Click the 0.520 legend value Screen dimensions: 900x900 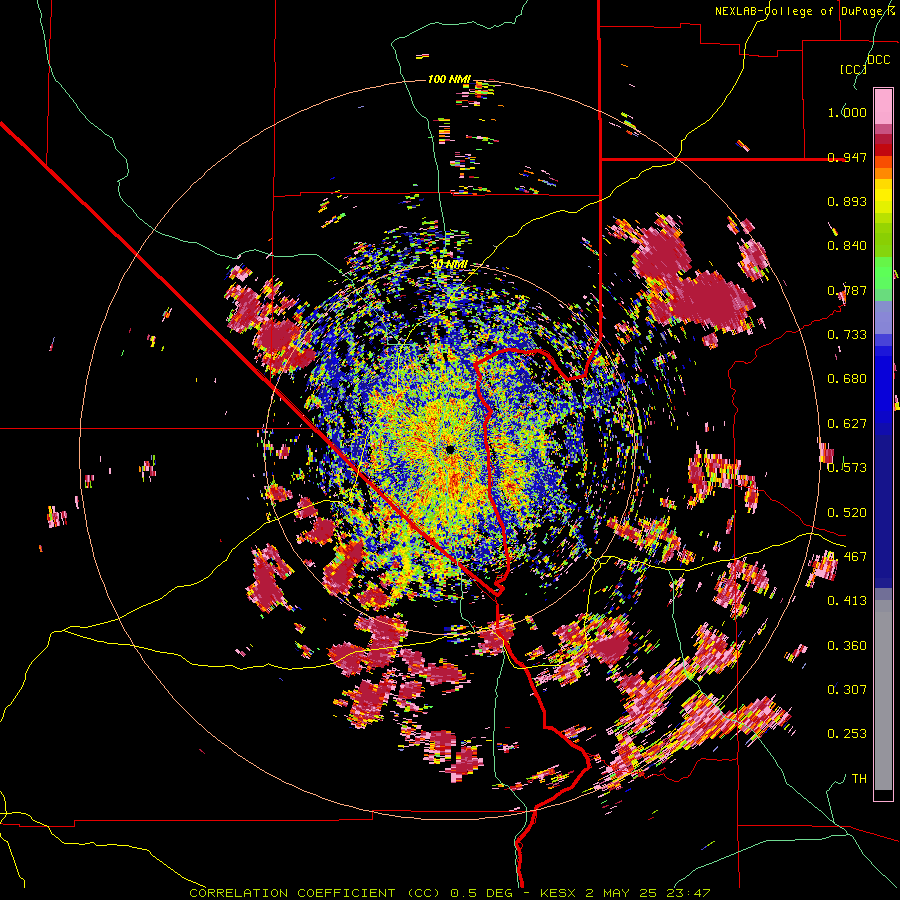coord(847,513)
